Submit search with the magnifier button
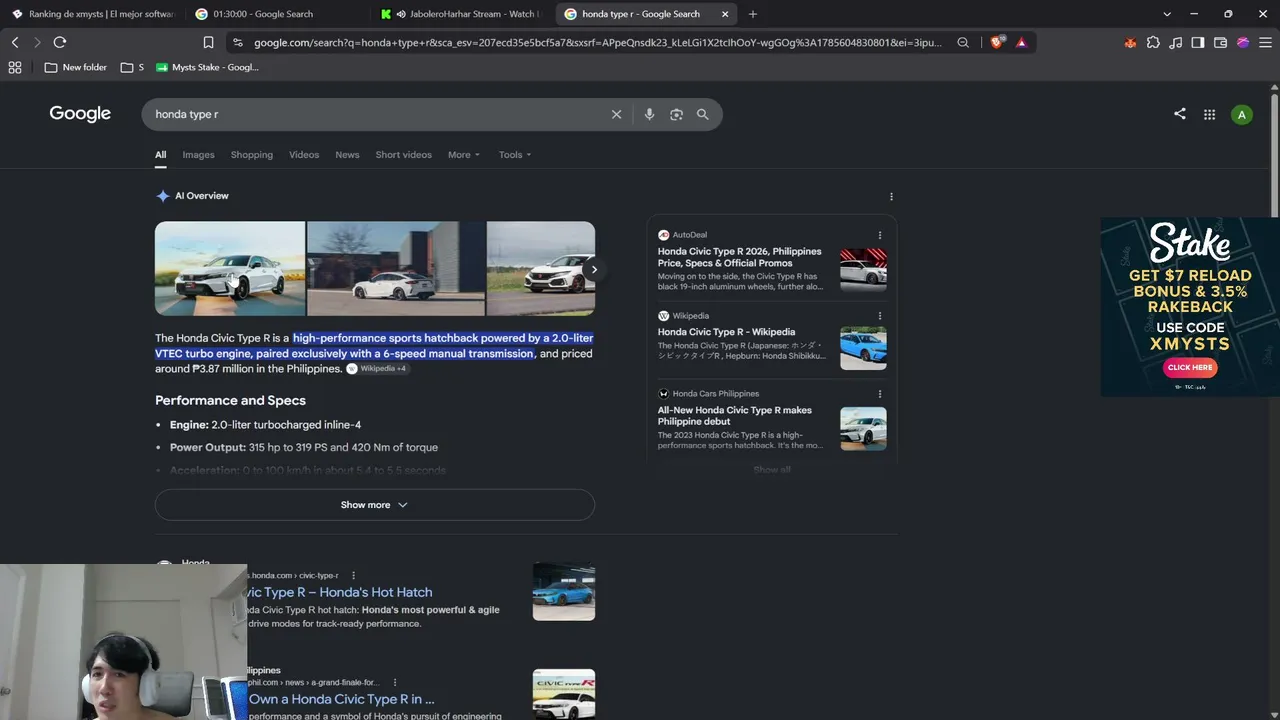Viewport: 1280px width, 720px height. pos(703,114)
